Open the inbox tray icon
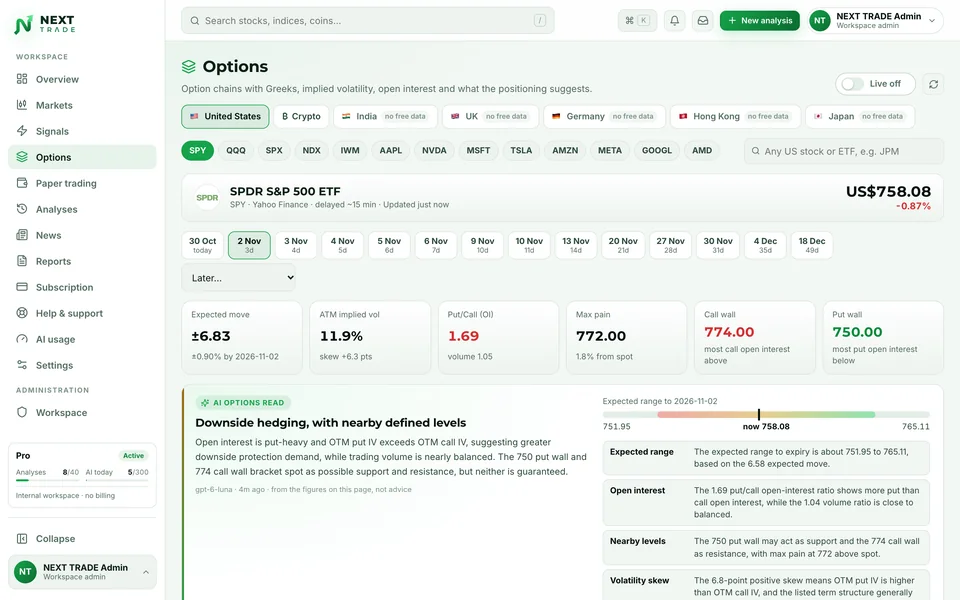960x600 pixels. (703, 20)
